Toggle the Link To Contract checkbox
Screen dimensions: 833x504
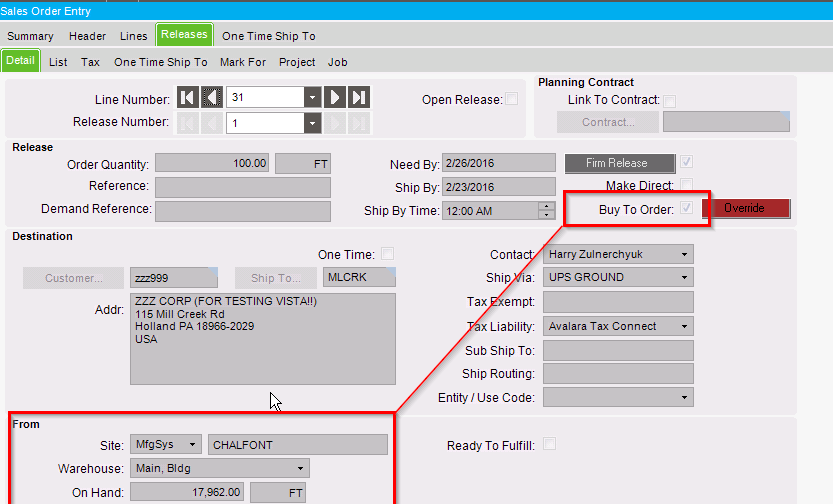669,101
